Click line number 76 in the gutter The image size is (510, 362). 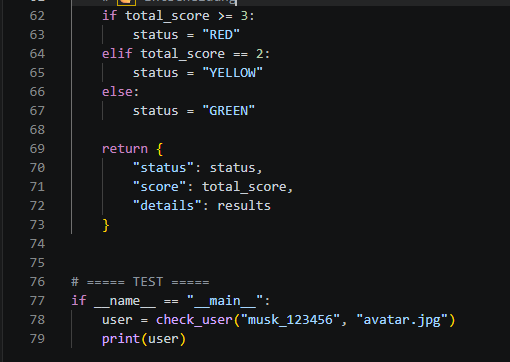tap(37, 282)
